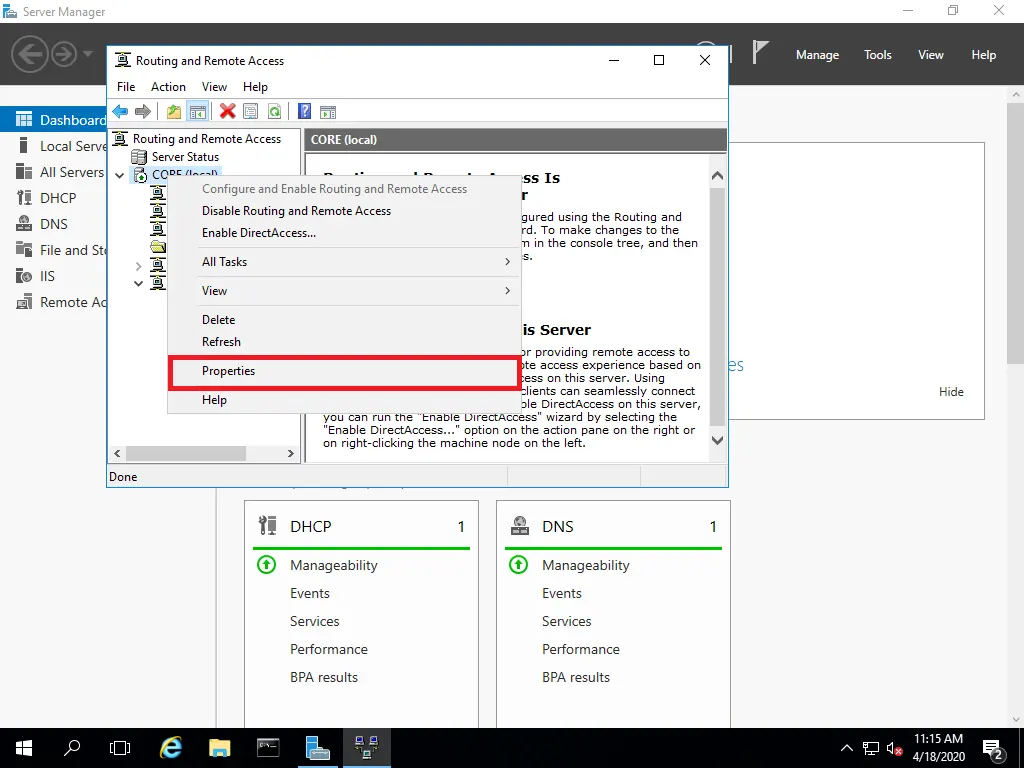Show hidden tray icons chevron
The width and height of the screenshot is (1024, 768).
(846, 748)
